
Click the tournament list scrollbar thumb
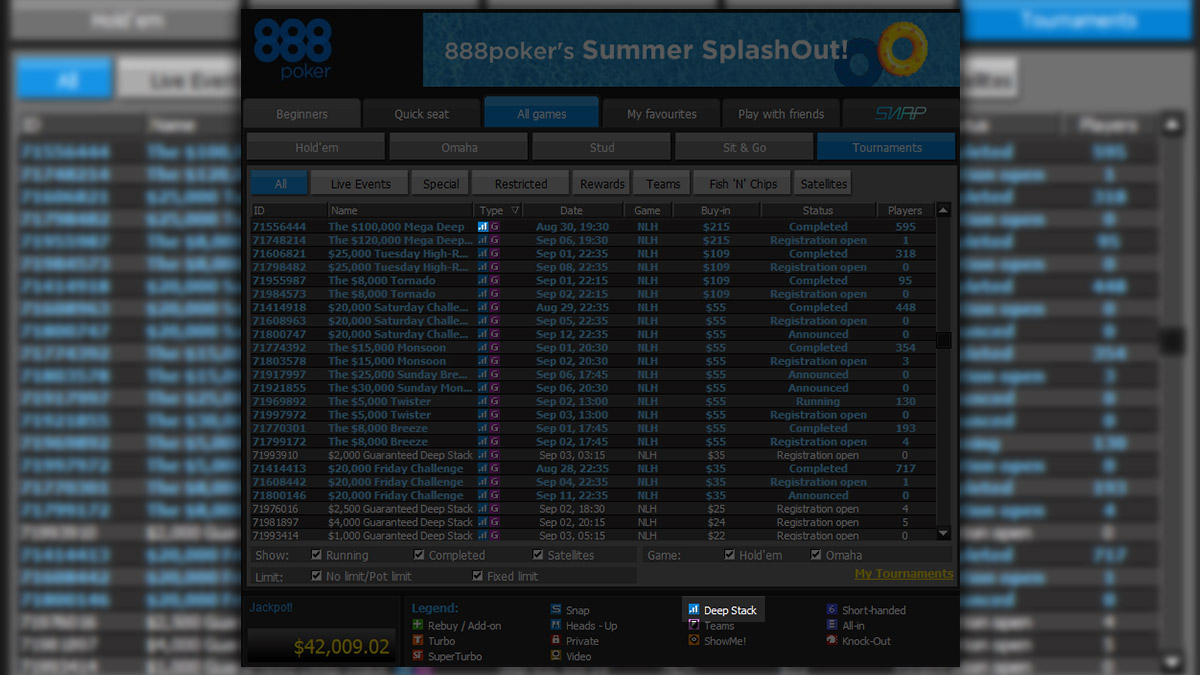coord(943,340)
